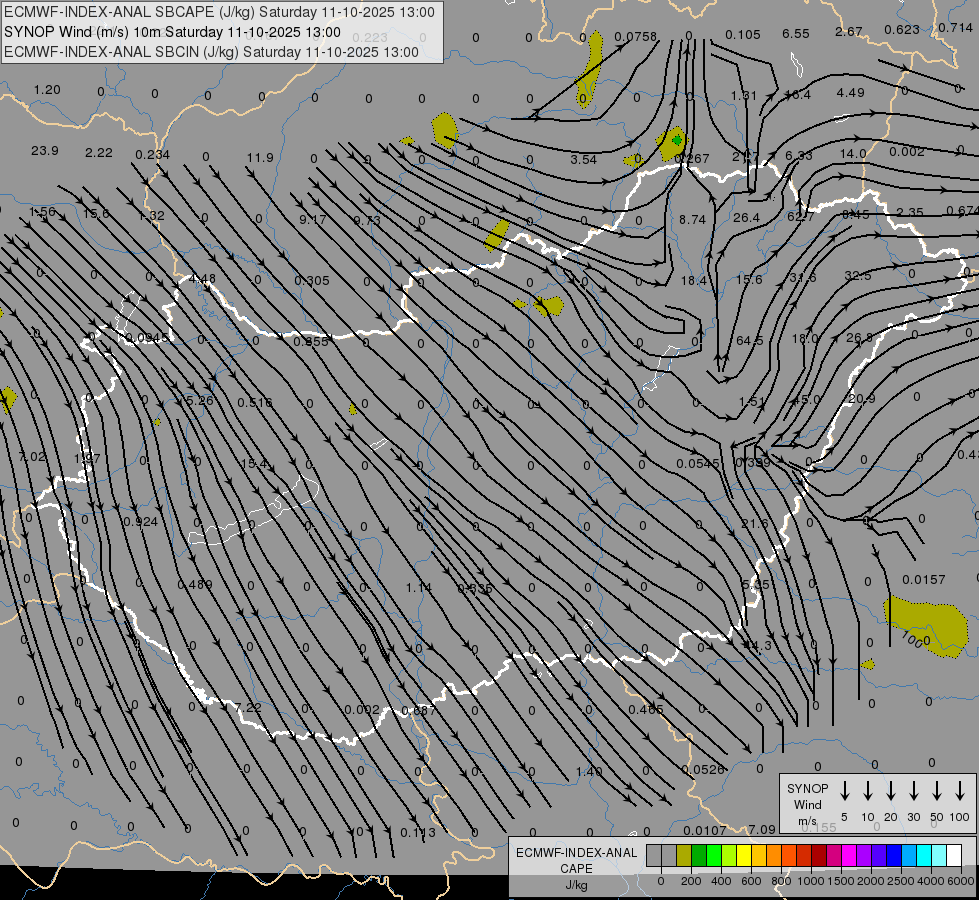
Task: Click the map value 0.855
Action: (x=311, y=342)
